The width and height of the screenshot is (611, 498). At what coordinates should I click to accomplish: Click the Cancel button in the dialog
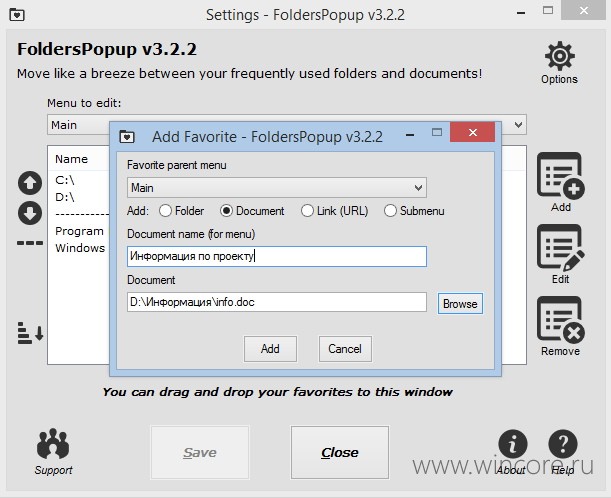[x=345, y=349]
